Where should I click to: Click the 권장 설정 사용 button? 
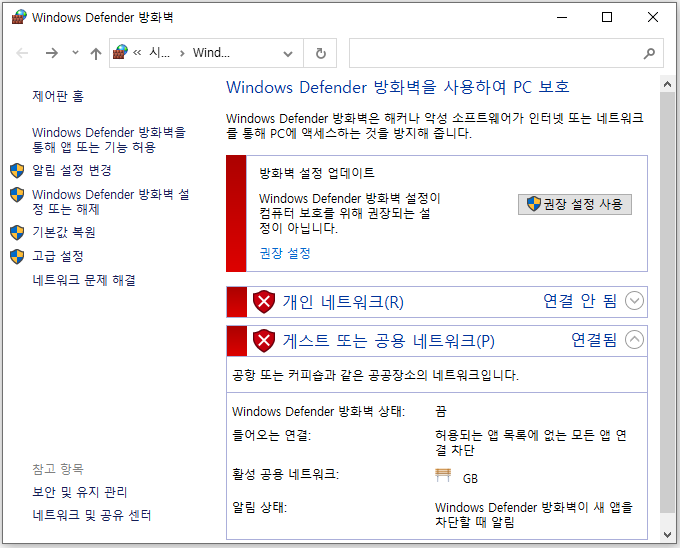point(575,204)
